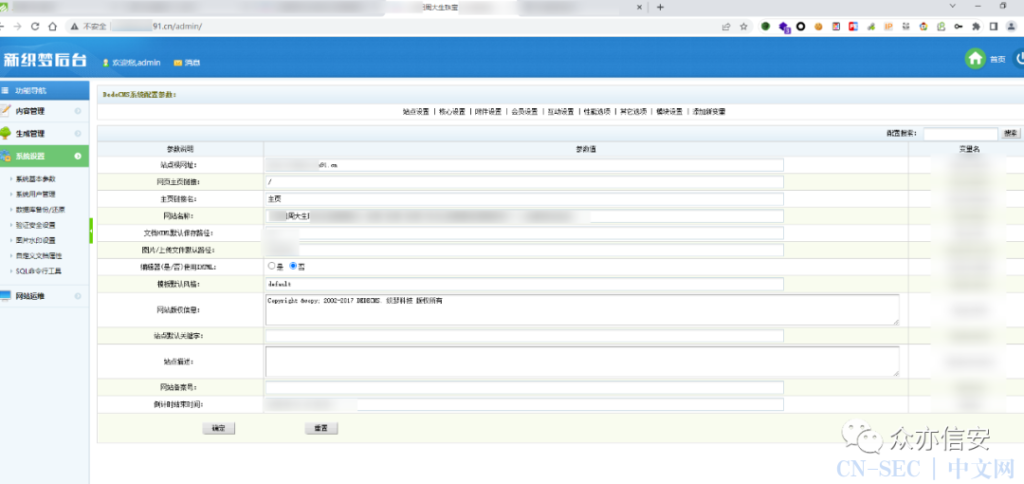Open the browser extensions puzzle icon
1024x484 pixels.
tap(976, 27)
